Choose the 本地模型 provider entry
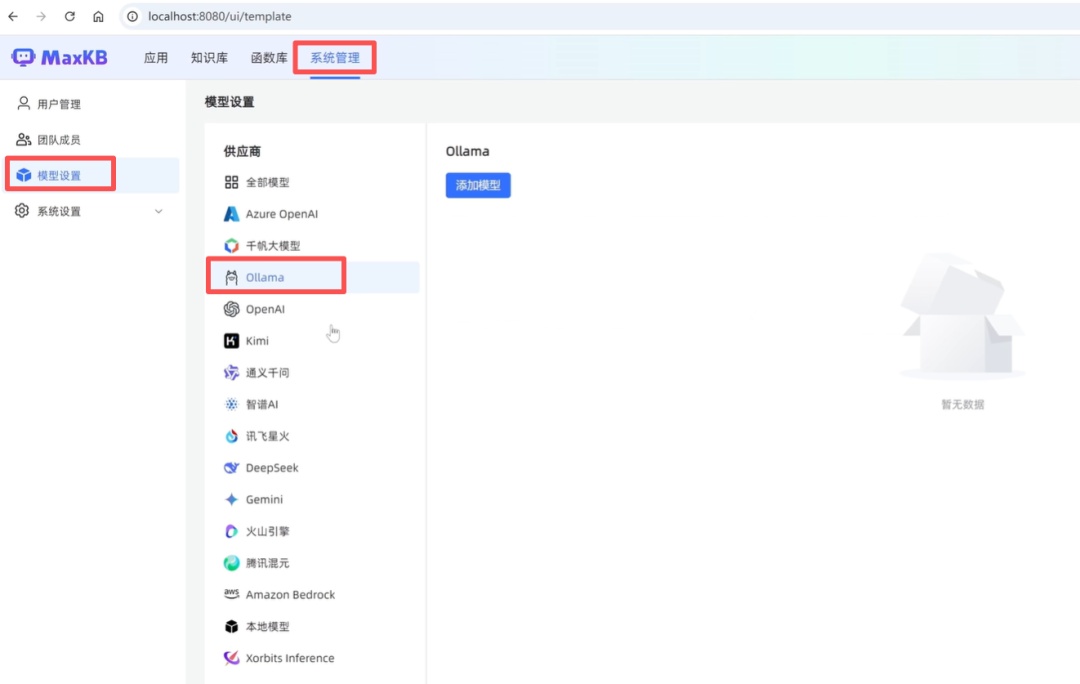This screenshot has height=684, width=1080. point(267,627)
